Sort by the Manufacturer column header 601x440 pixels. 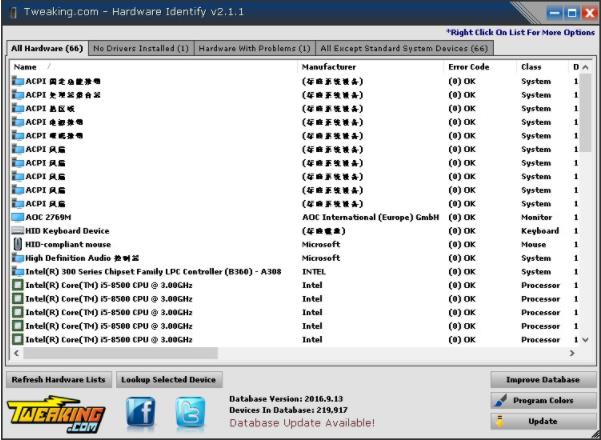pyautogui.click(x=370, y=67)
